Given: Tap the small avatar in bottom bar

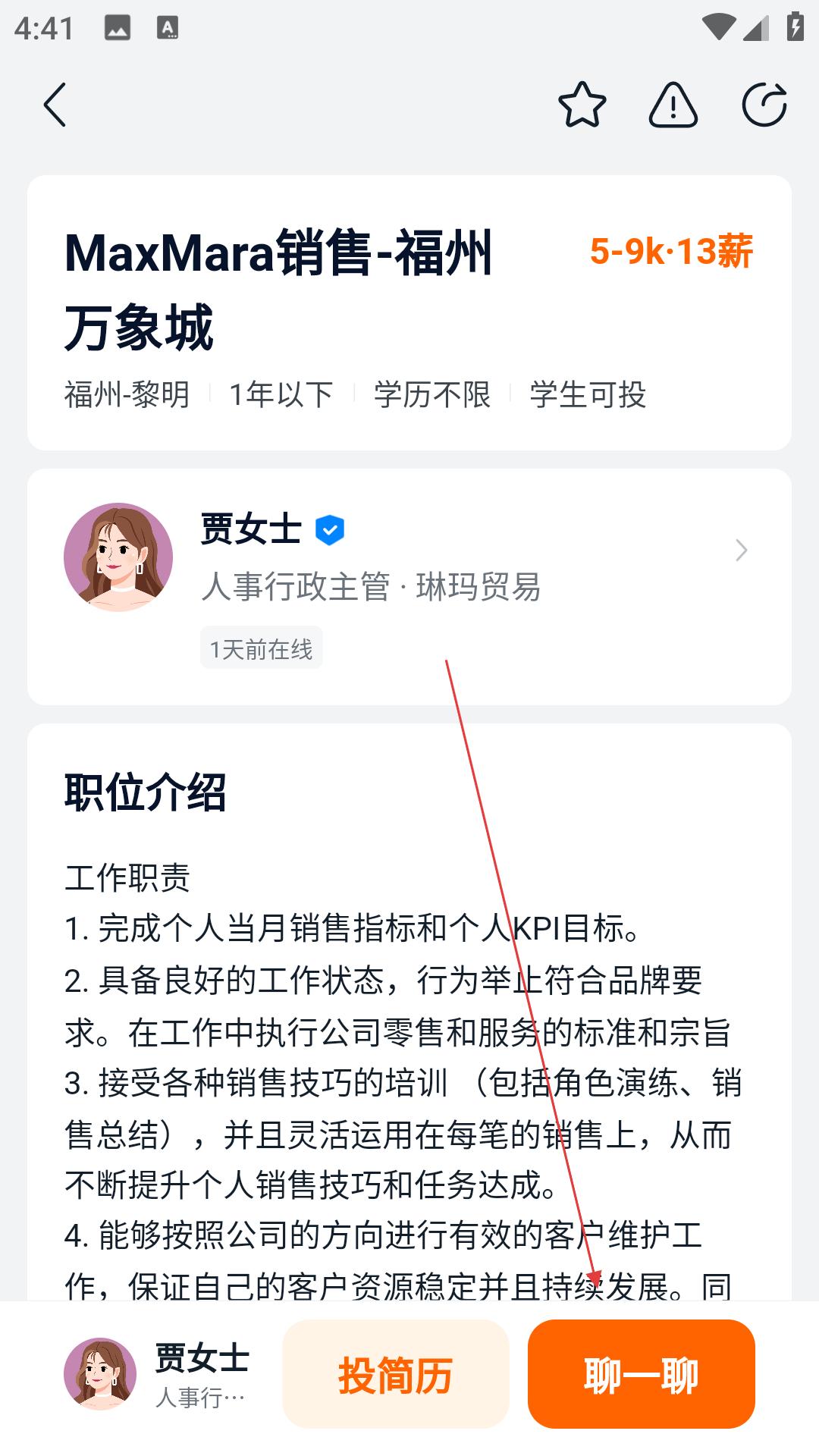Looking at the screenshot, I should [x=100, y=1373].
